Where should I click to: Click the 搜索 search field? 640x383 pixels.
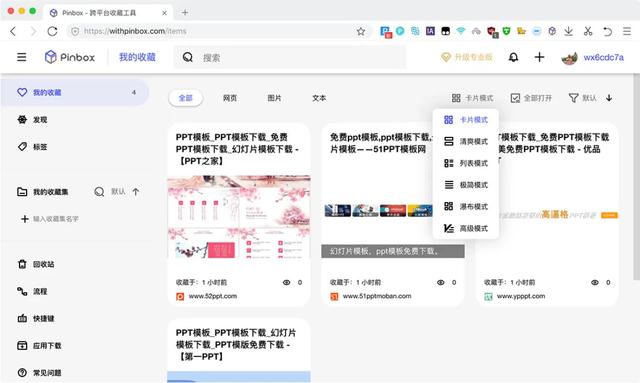coord(290,57)
